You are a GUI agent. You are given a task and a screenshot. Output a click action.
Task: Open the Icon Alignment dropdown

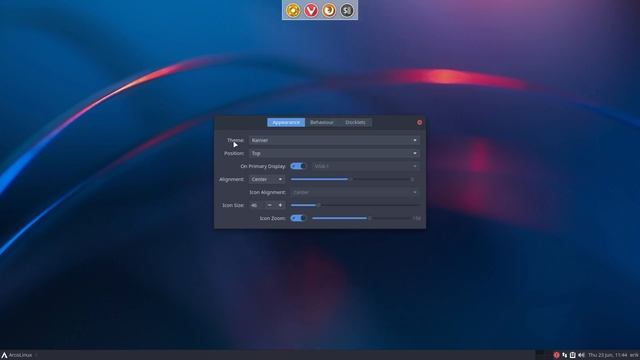click(x=355, y=192)
